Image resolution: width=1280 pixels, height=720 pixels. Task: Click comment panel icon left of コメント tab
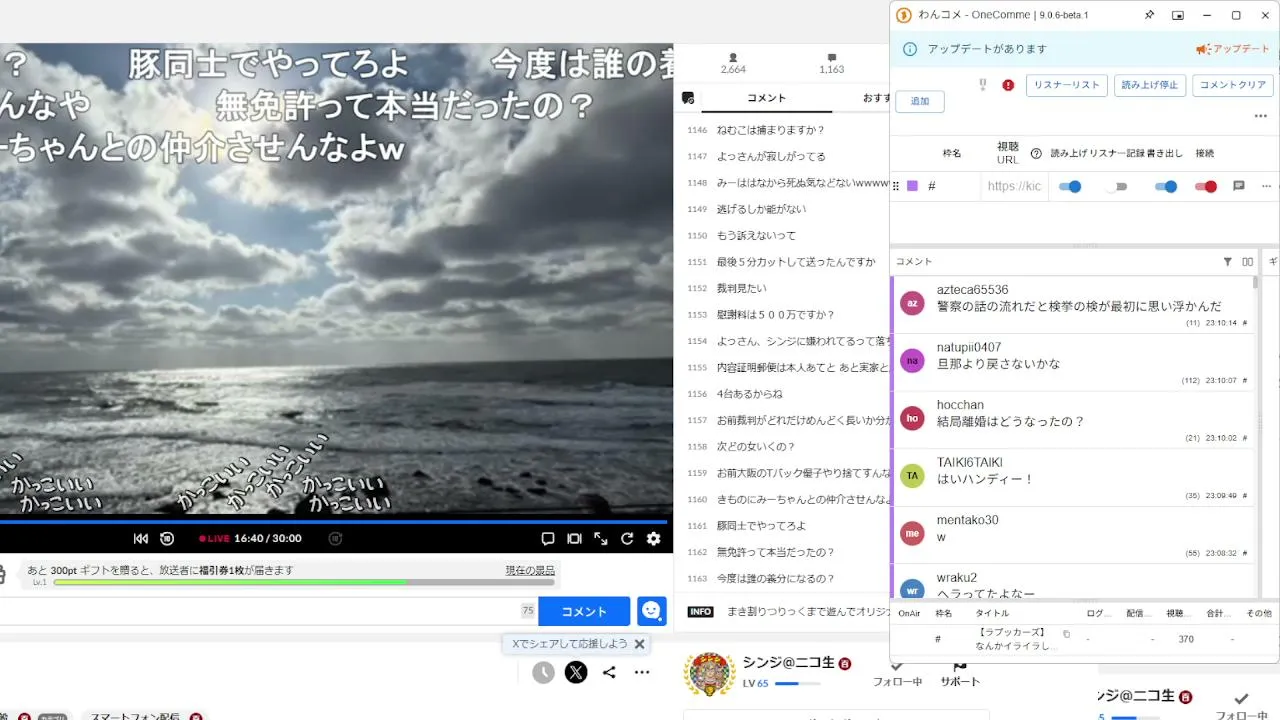pyautogui.click(x=688, y=98)
